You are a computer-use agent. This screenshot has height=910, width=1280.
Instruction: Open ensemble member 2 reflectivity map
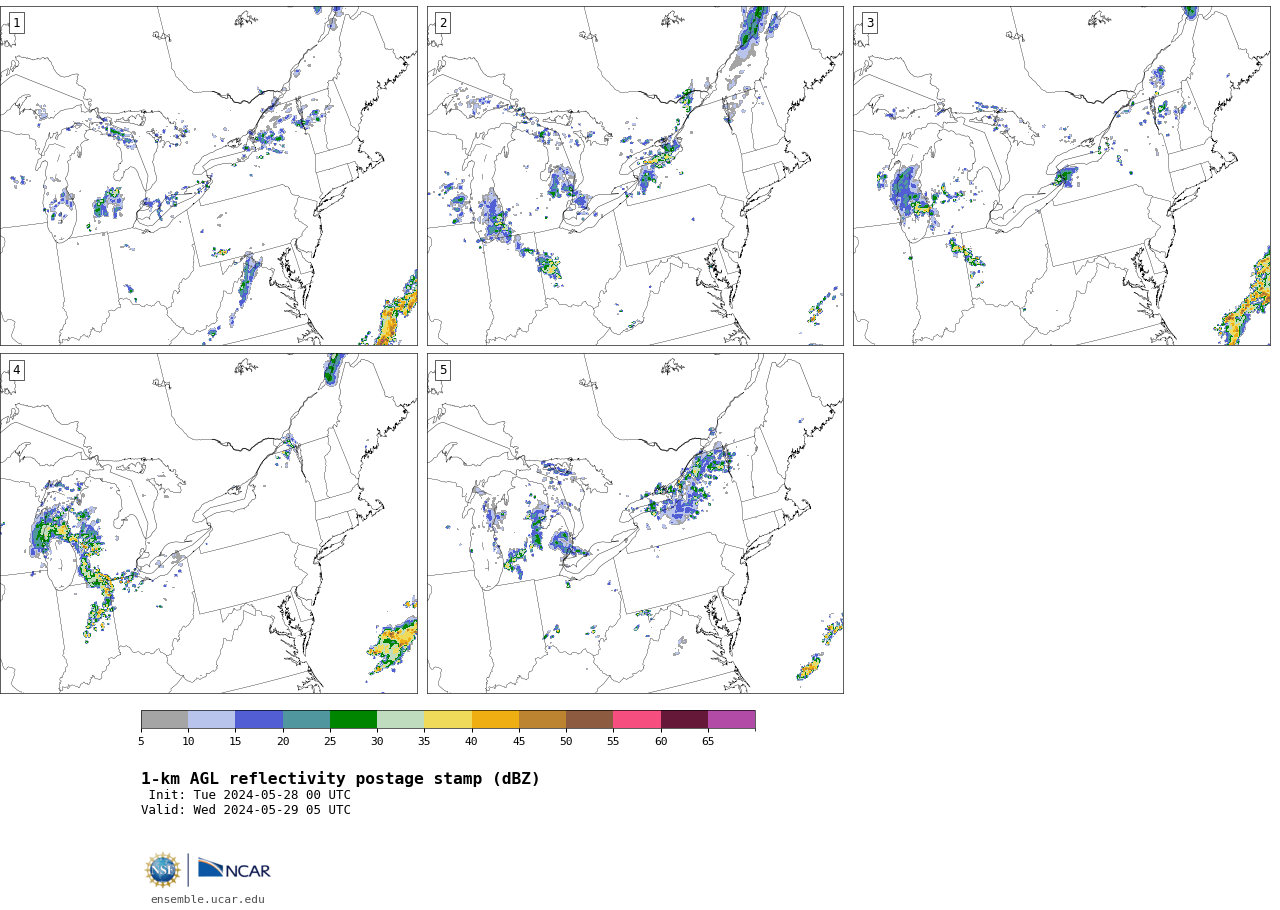(x=635, y=176)
